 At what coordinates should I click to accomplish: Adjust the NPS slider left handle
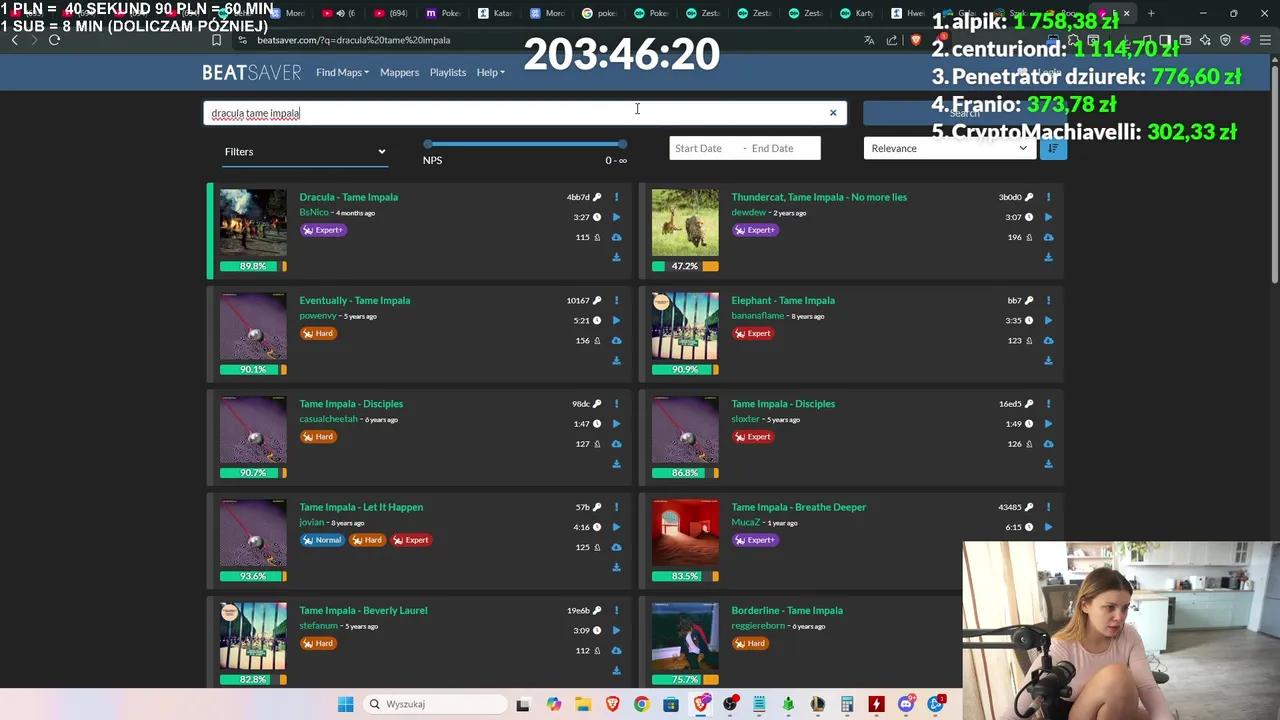point(428,144)
